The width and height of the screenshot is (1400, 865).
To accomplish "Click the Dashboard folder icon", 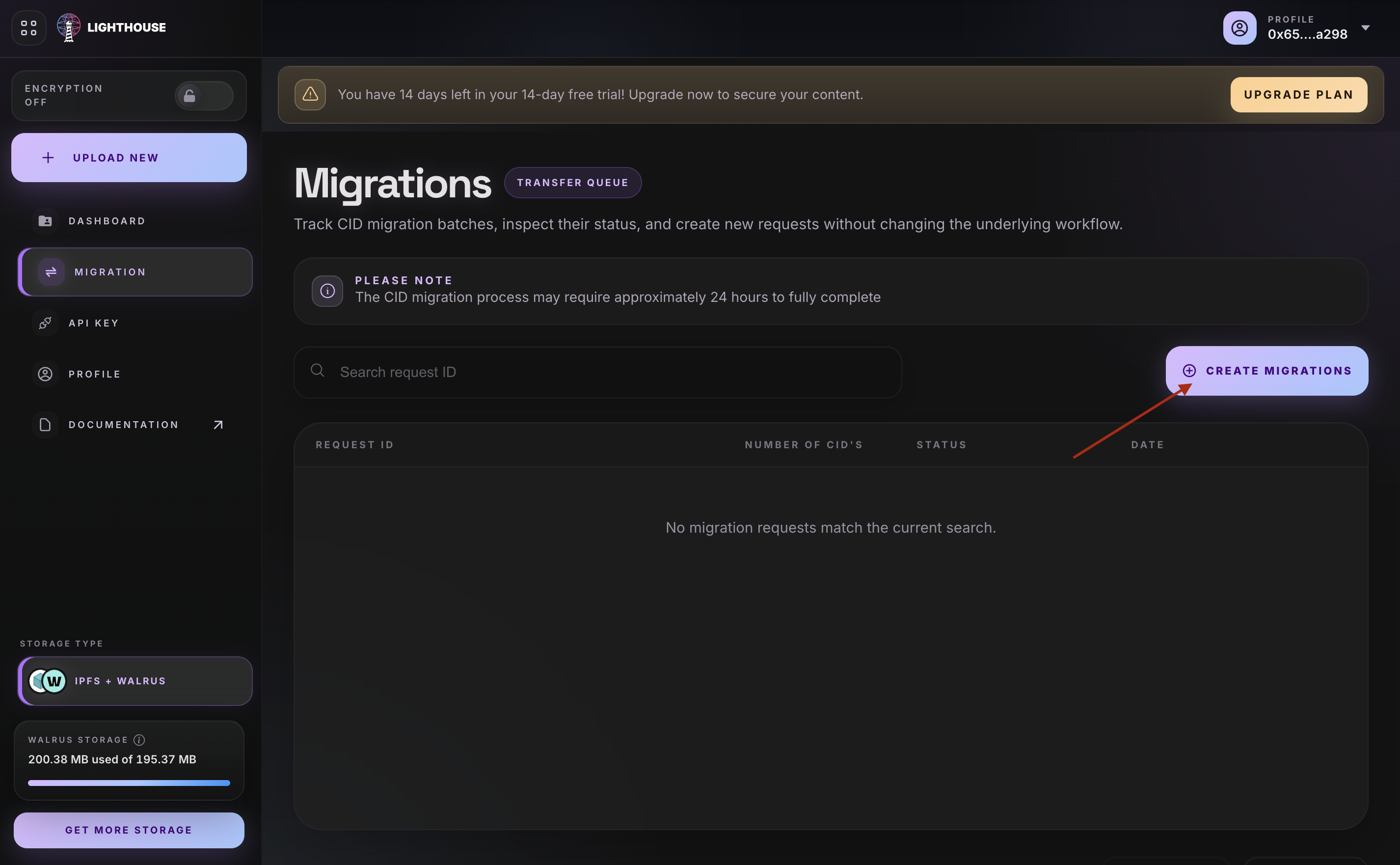I will pyautogui.click(x=45, y=221).
